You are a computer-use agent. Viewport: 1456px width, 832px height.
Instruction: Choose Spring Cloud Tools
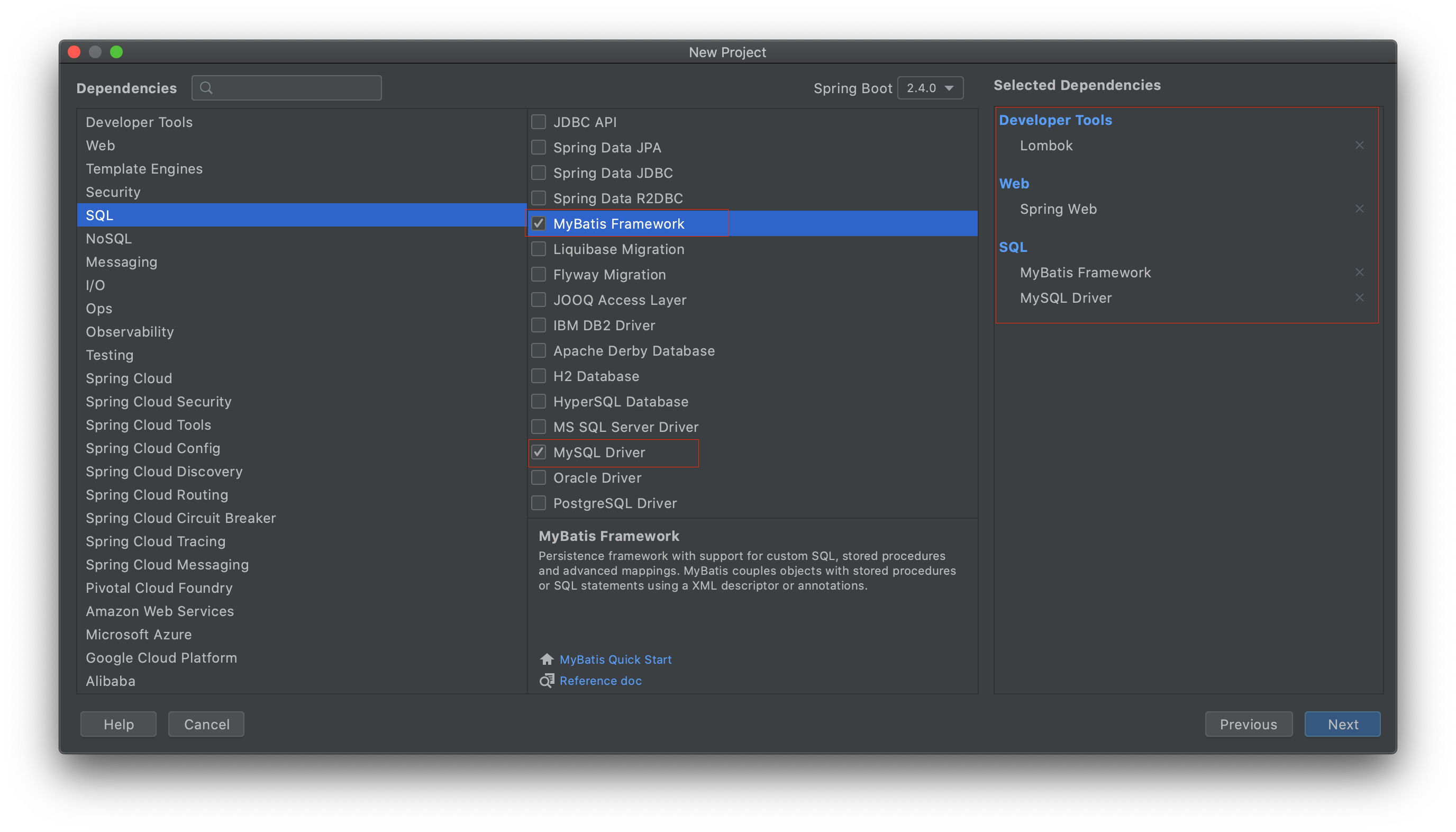[x=302, y=425]
